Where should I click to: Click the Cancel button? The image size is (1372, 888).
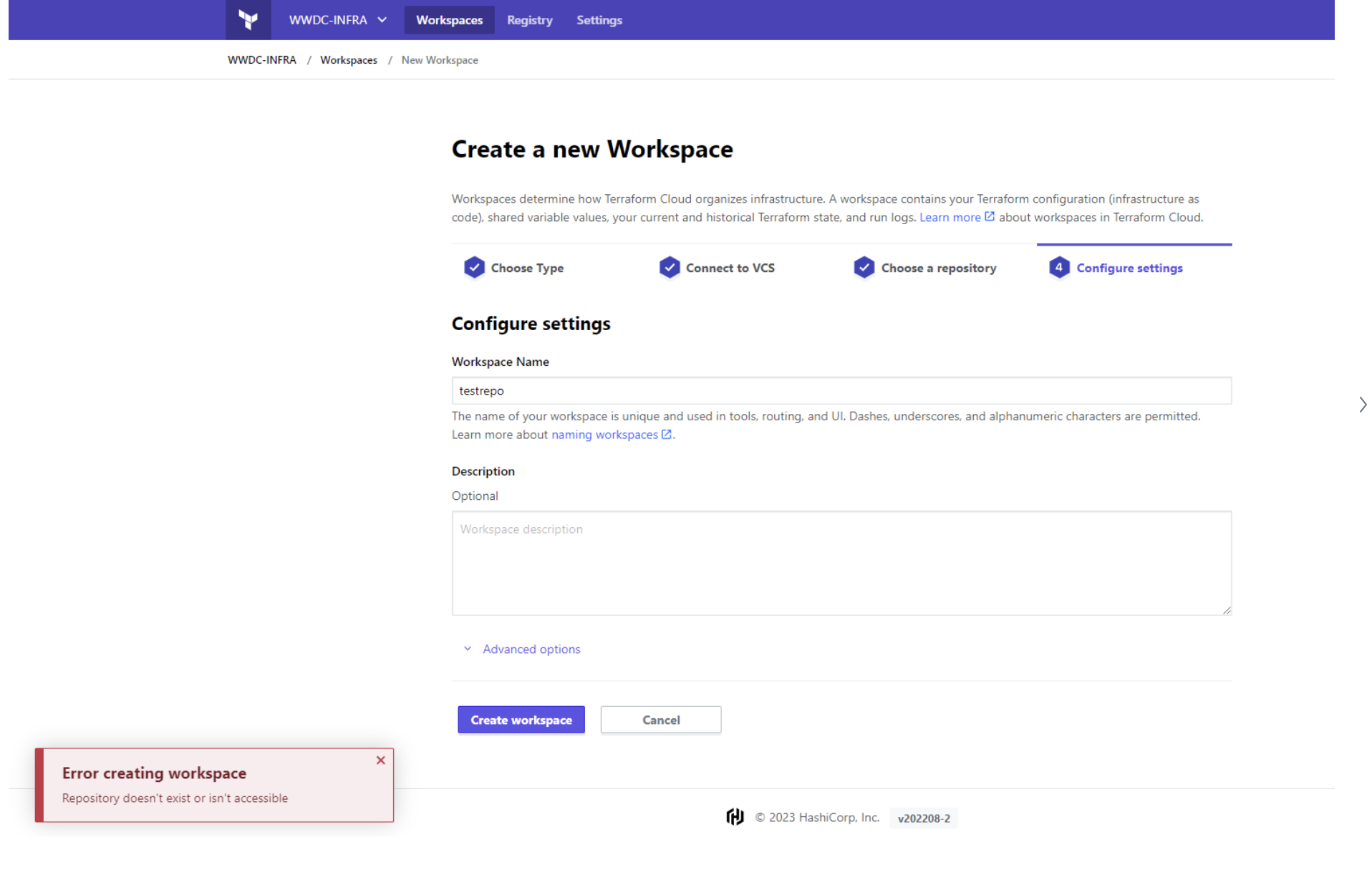click(x=660, y=720)
